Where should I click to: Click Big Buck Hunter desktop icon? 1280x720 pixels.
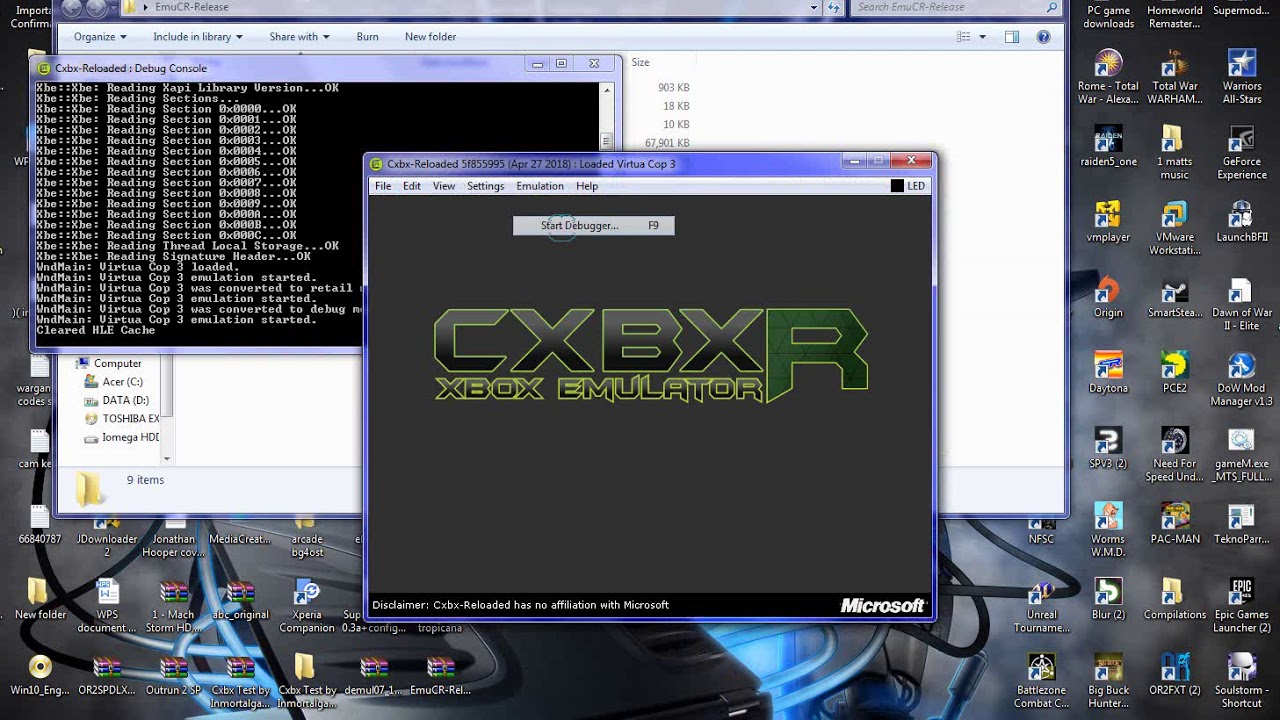pyautogui.click(x=1108, y=681)
